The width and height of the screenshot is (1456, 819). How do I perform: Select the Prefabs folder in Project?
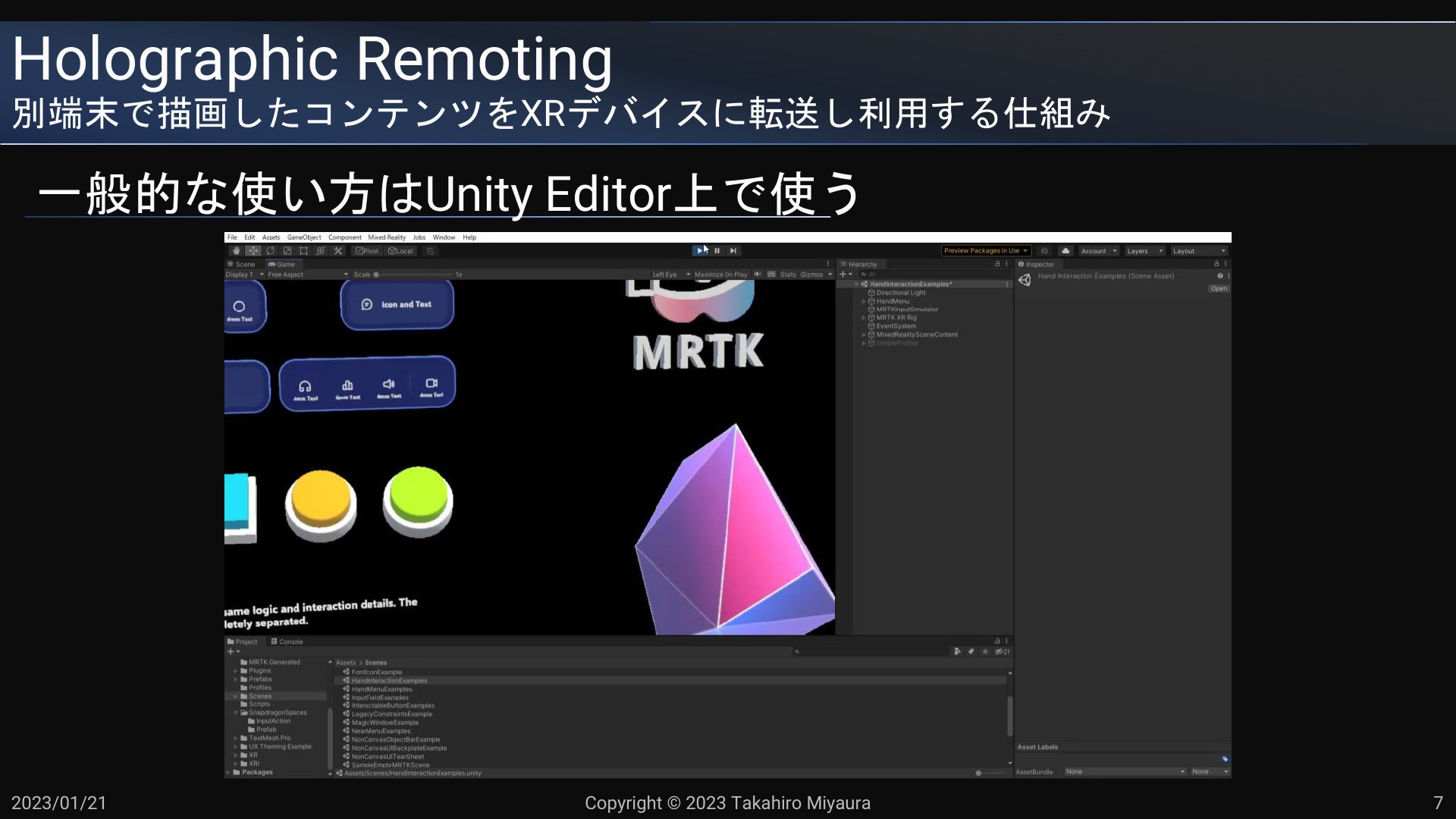tap(256, 679)
